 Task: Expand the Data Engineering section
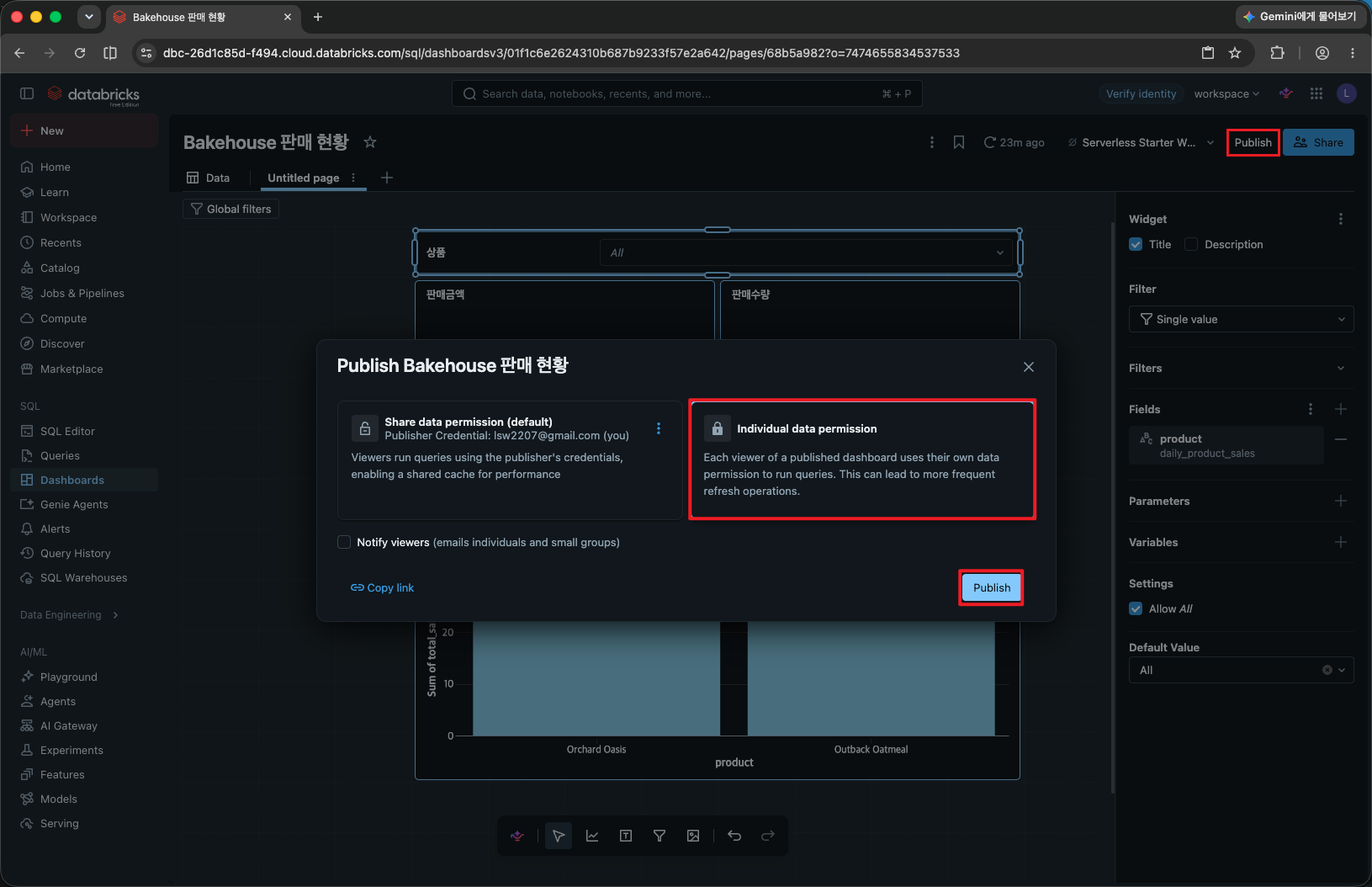click(x=69, y=614)
